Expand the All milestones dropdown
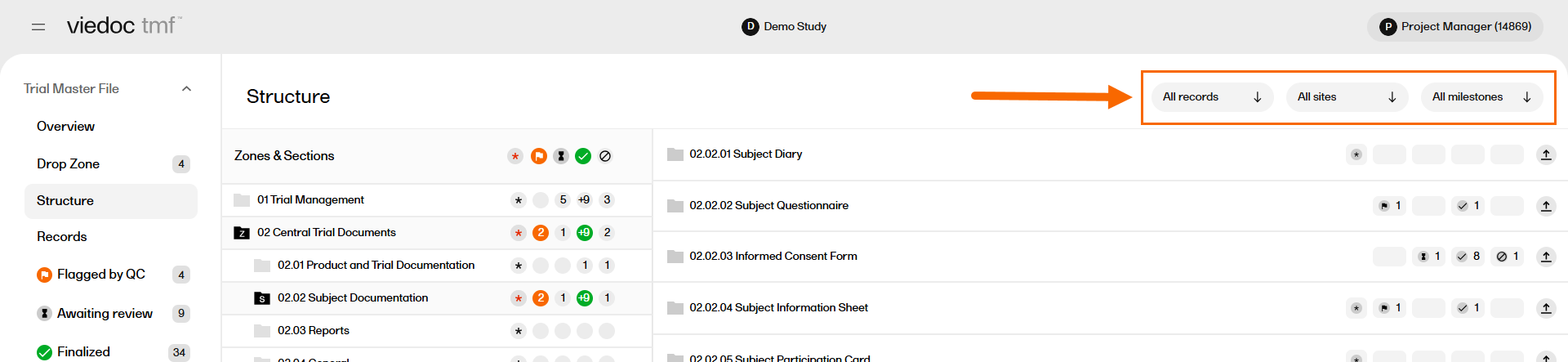Viewport: 1568px width, 362px height. [x=1481, y=97]
